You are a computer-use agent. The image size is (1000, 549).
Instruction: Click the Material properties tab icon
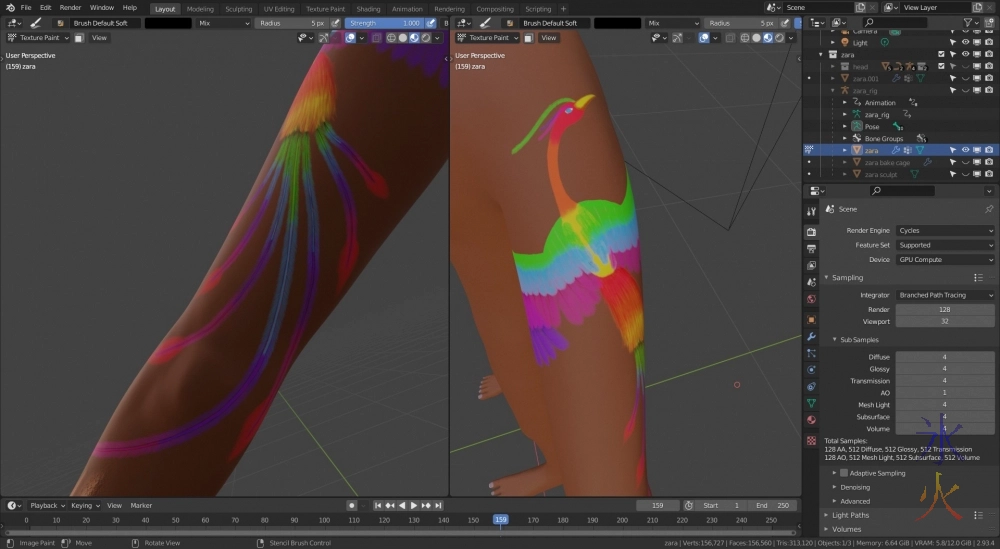coord(811,420)
